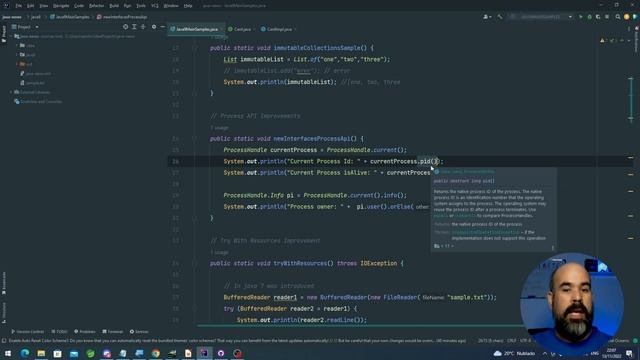This screenshot has width=640, height=360.
Task: Hide the Project panel with the minus icon
Action: tap(162, 27)
